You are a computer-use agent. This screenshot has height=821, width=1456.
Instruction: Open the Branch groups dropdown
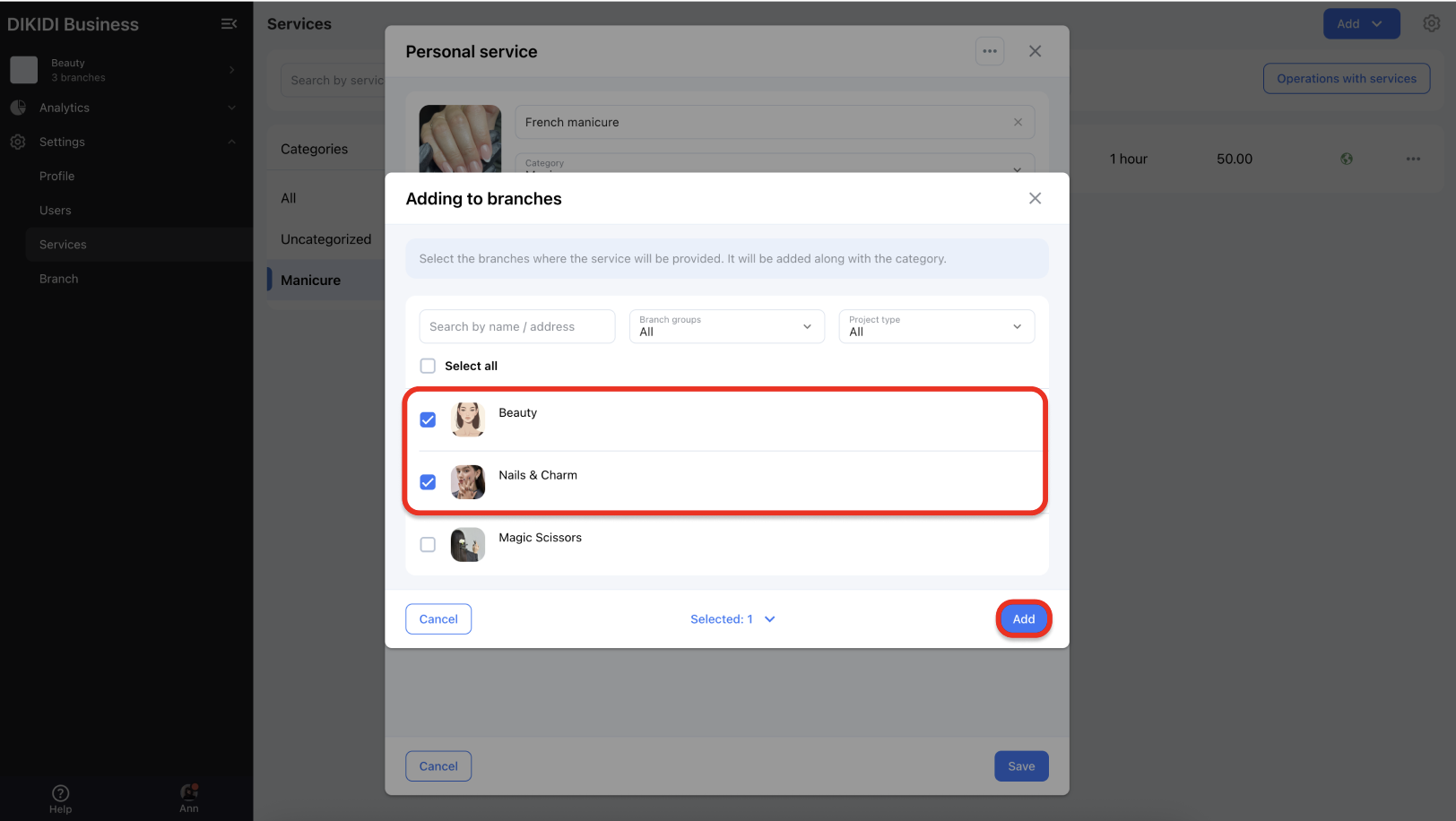tap(726, 326)
